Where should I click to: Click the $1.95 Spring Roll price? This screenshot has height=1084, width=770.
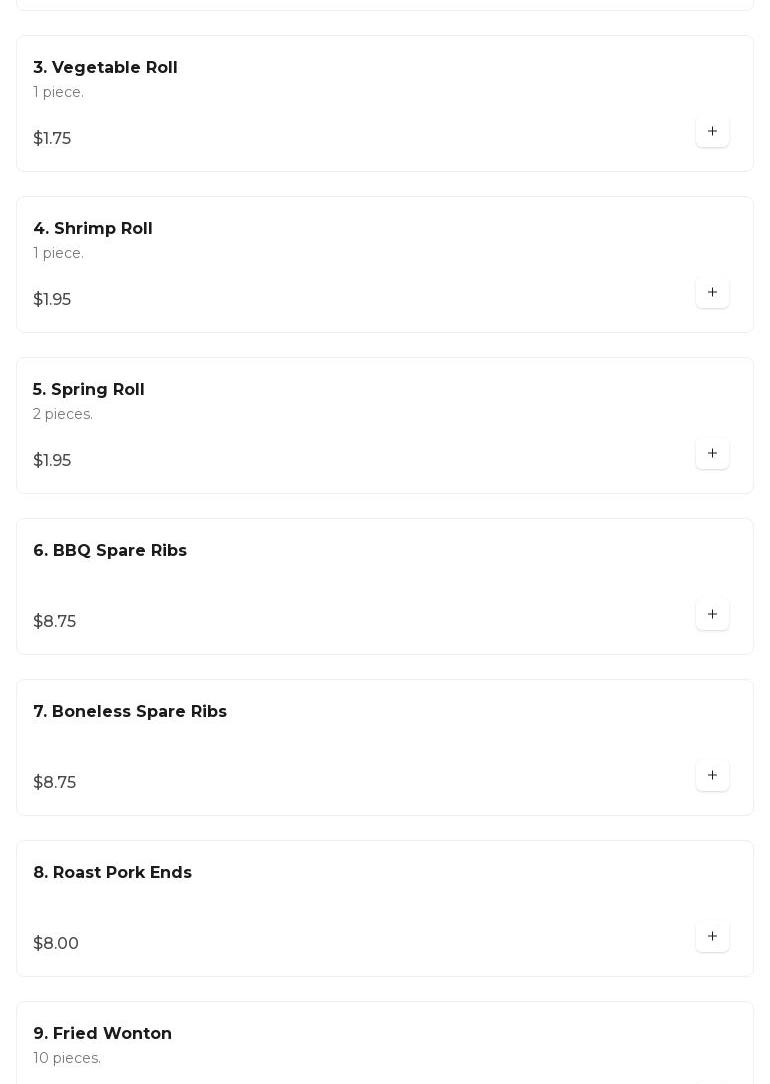[52, 461]
